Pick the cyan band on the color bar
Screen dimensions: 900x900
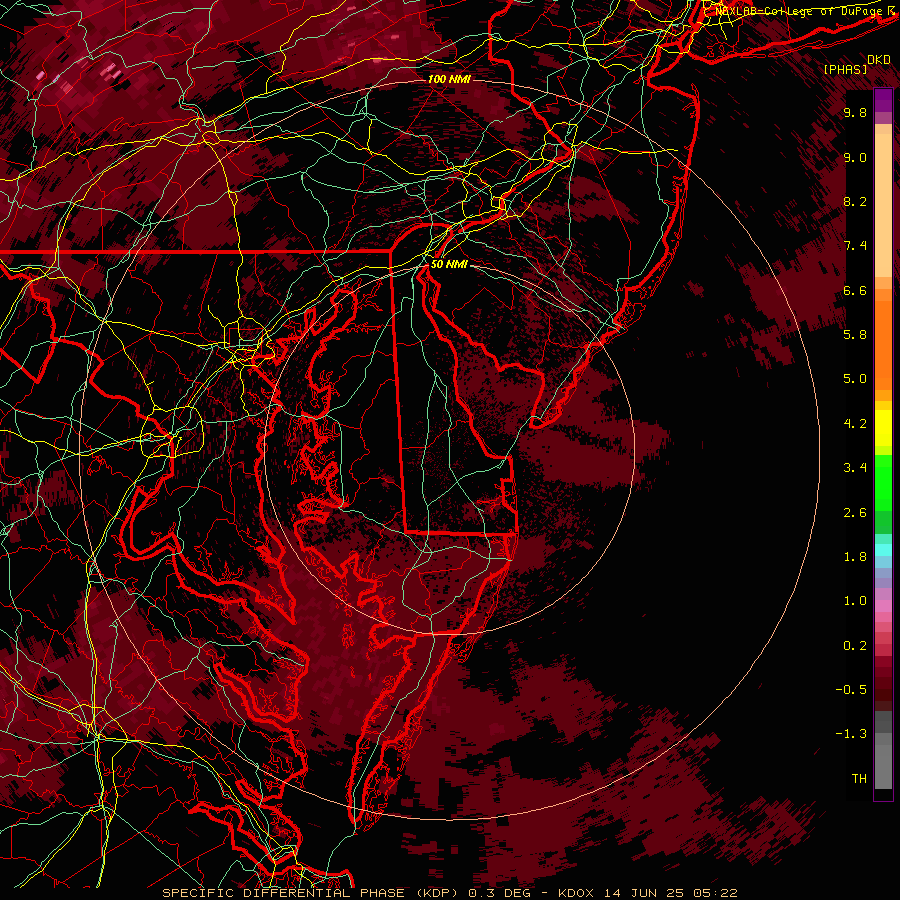pos(883,550)
